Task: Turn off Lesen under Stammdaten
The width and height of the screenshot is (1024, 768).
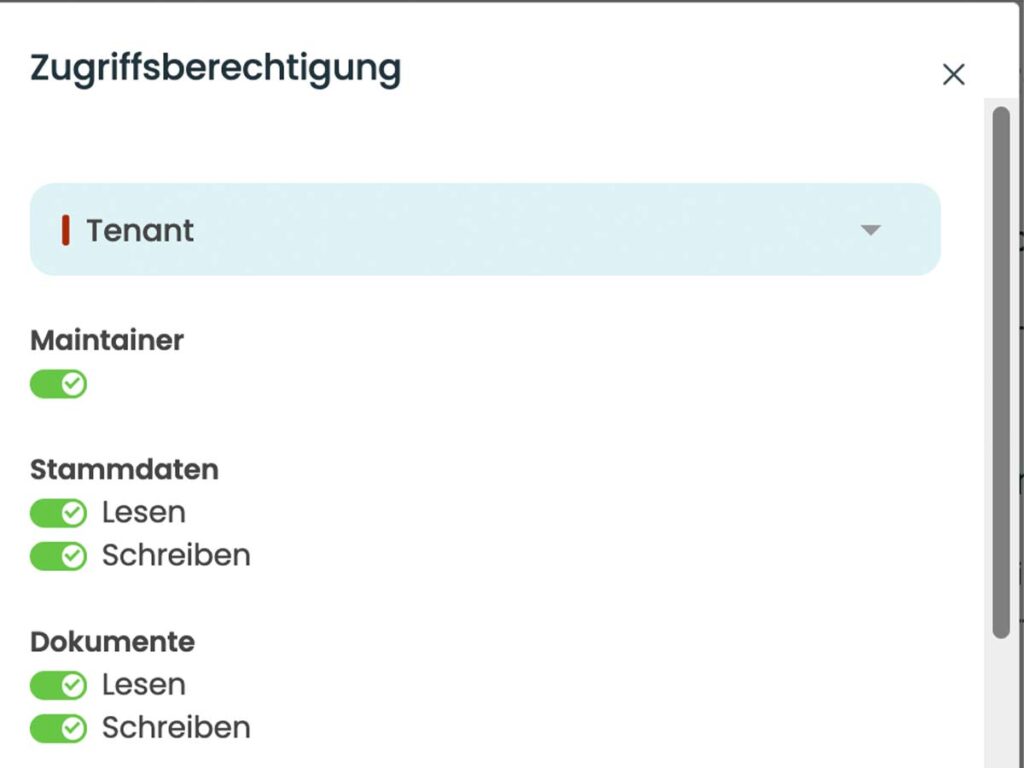Action: pyautogui.click(x=58, y=513)
